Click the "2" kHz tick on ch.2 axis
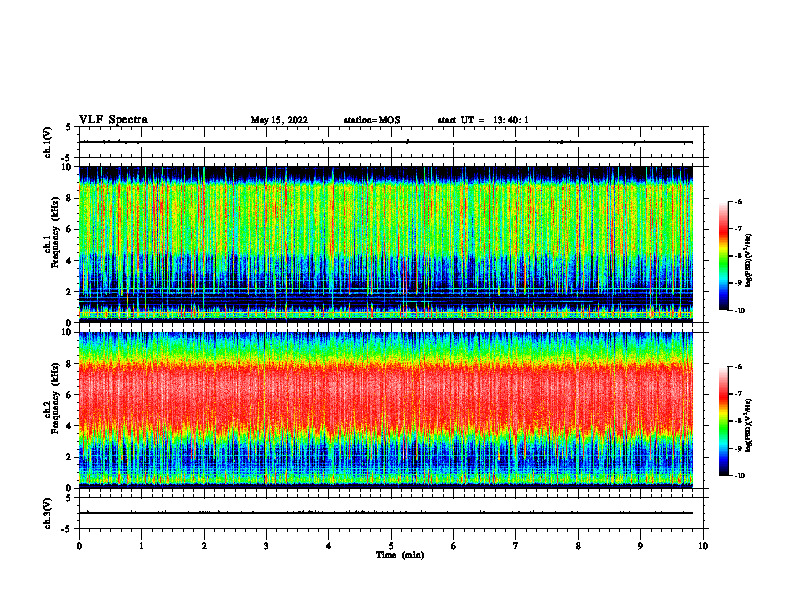 [x=69, y=457]
